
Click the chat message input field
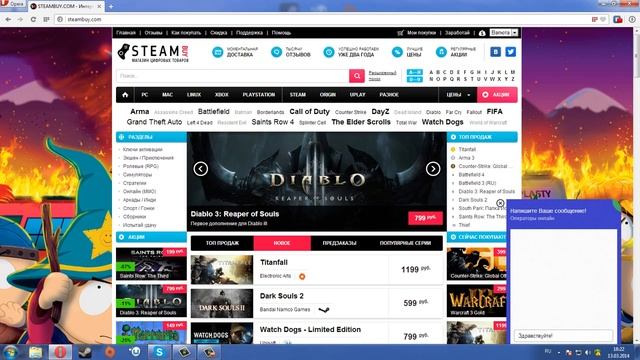pyautogui.click(x=563, y=336)
